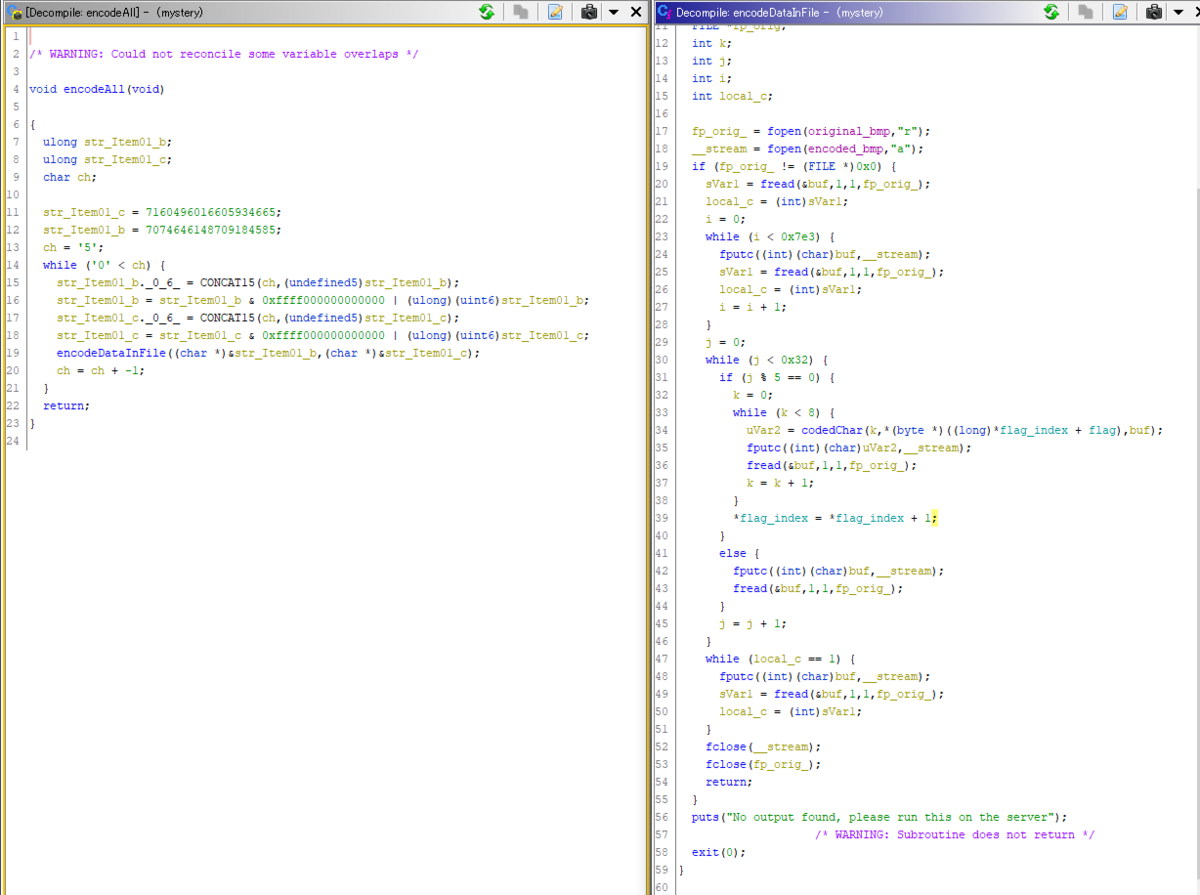Click the Decompile icon in encodeAll title bar
The height and width of the screenshot is (895, 1200).
click(x=12, y=12)
